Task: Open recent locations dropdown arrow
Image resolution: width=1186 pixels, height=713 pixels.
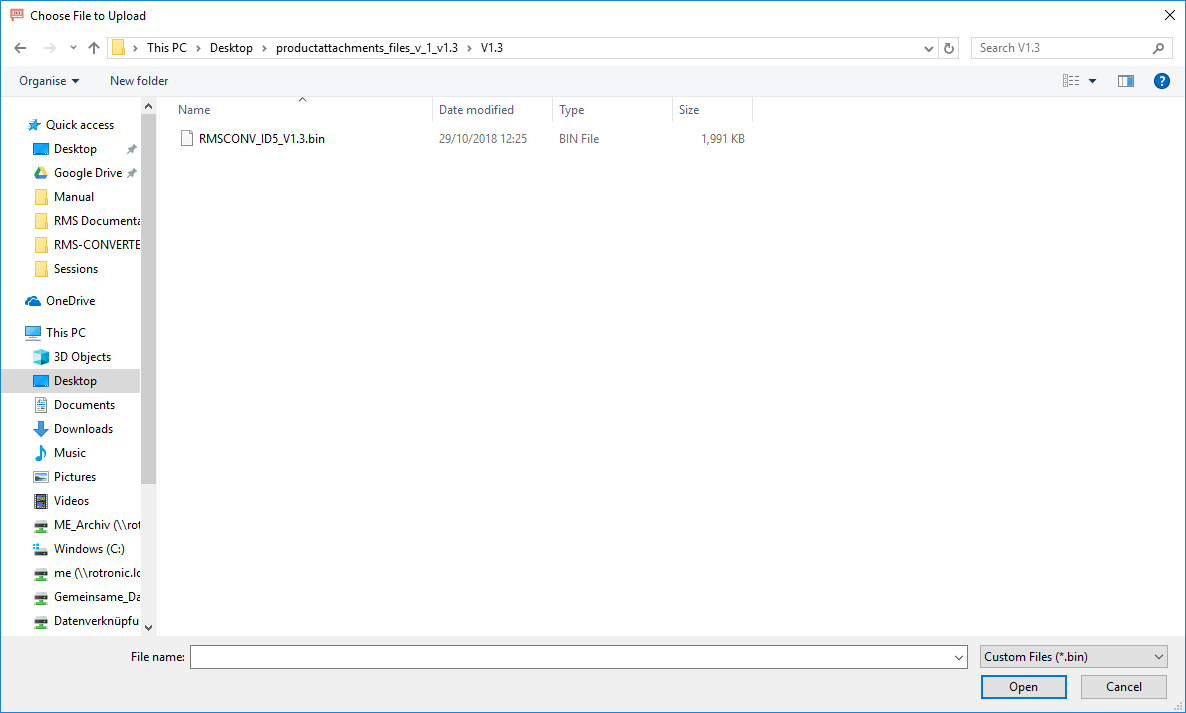Action: (x=73, y=48)
